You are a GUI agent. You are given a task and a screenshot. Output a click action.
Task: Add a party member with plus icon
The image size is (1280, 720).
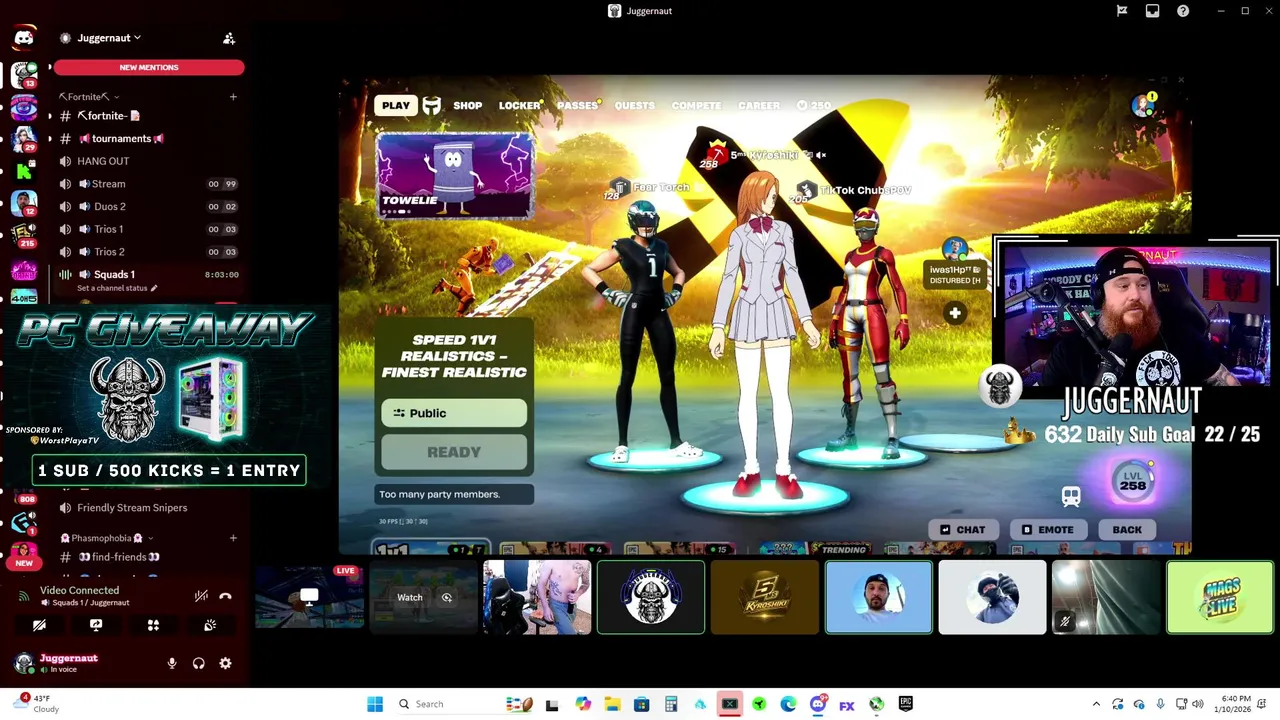[x=955, y=313]
